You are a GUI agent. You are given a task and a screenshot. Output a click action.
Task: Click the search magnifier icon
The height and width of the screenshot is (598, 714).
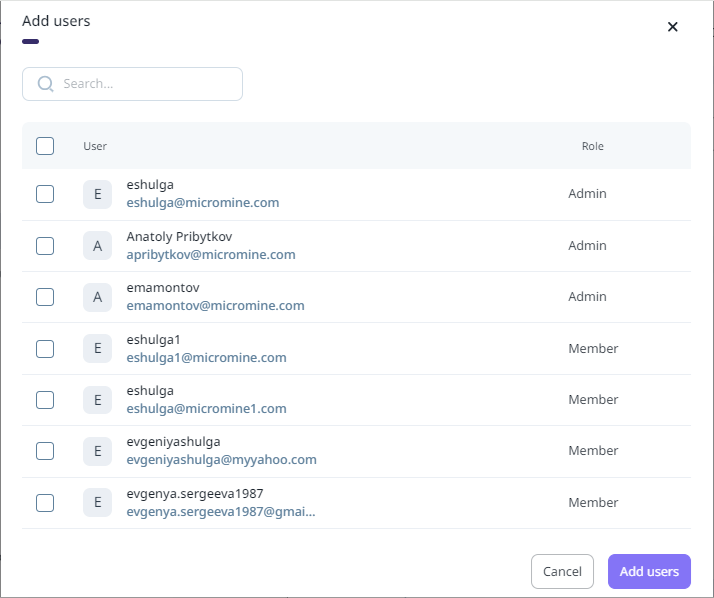click(x=45, y=84)
